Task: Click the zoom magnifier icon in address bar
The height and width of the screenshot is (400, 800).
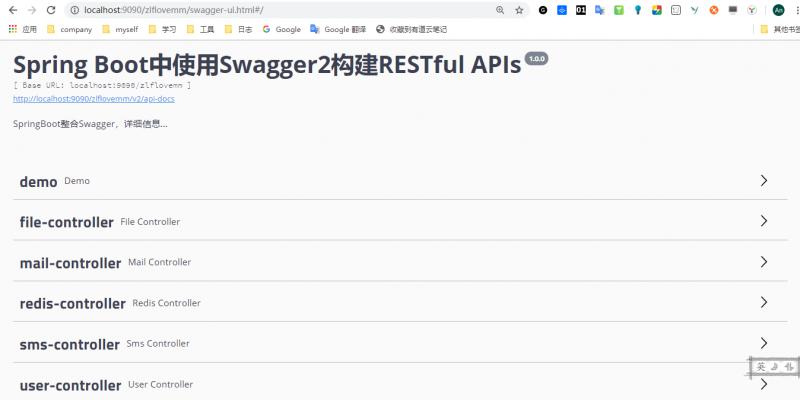Action: [x=500, y=10]
